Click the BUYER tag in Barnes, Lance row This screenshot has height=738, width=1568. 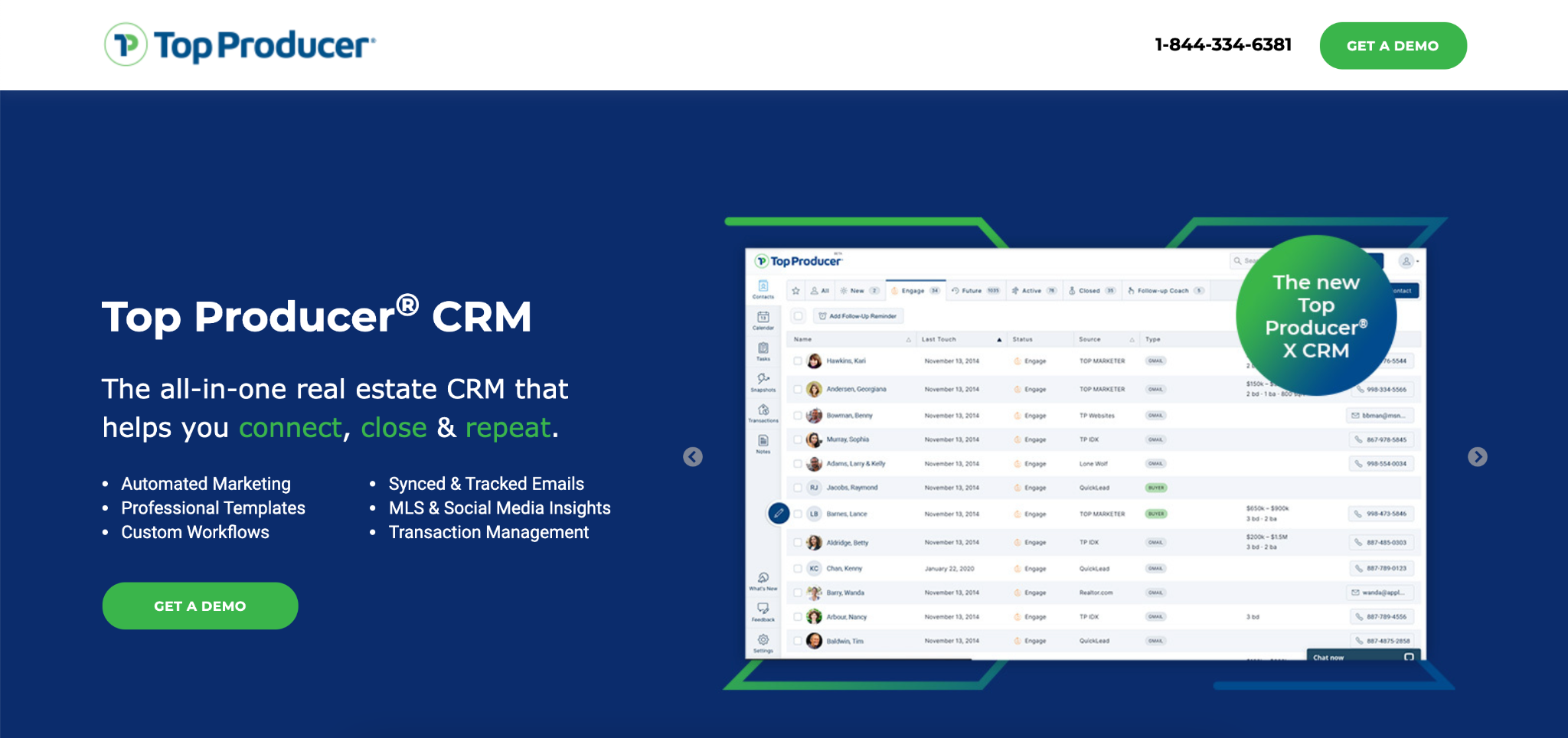tap(1156, 514)
